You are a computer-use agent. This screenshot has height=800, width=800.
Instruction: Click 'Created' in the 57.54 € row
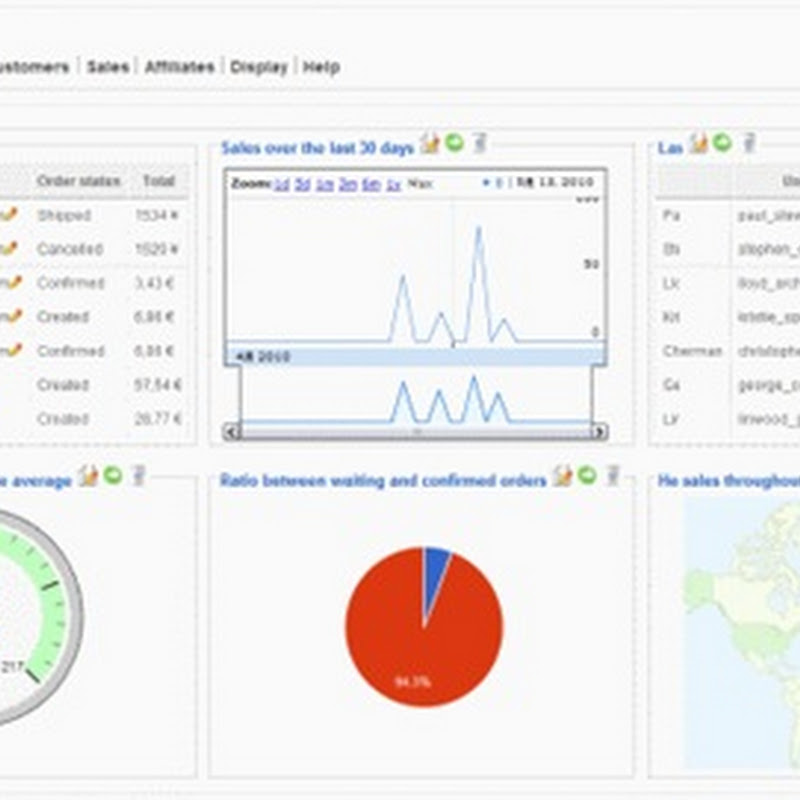coord(63,385)
